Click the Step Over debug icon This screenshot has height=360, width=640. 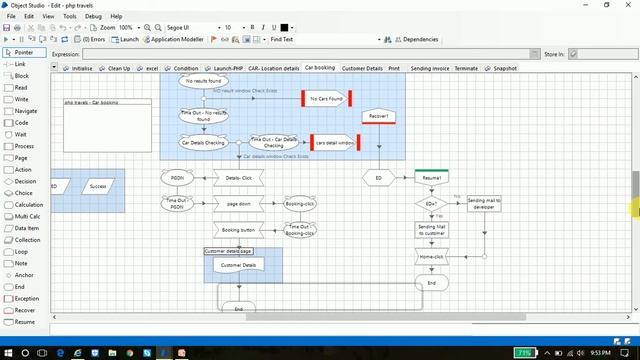point(42,40)
